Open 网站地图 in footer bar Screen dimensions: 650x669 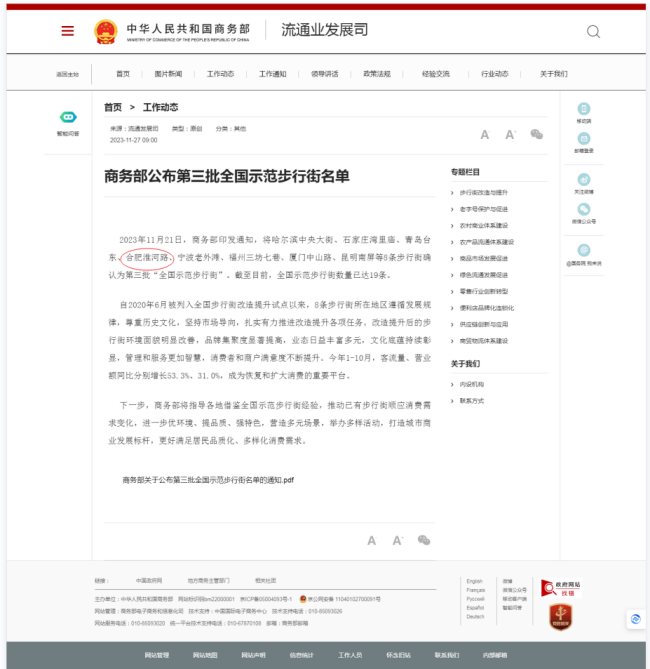tap(205, 656)
